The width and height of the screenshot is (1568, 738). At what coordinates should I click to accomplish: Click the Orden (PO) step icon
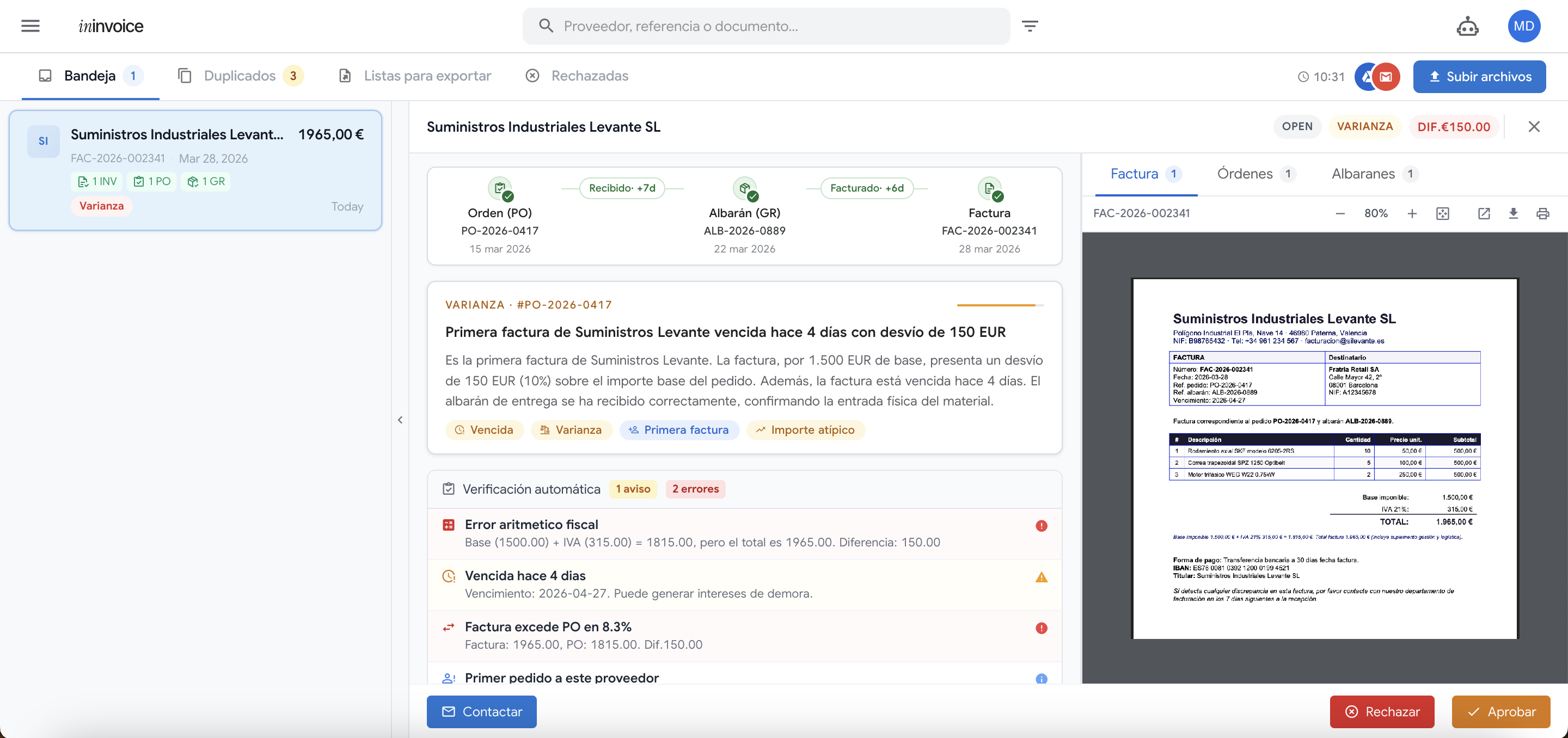500,189
